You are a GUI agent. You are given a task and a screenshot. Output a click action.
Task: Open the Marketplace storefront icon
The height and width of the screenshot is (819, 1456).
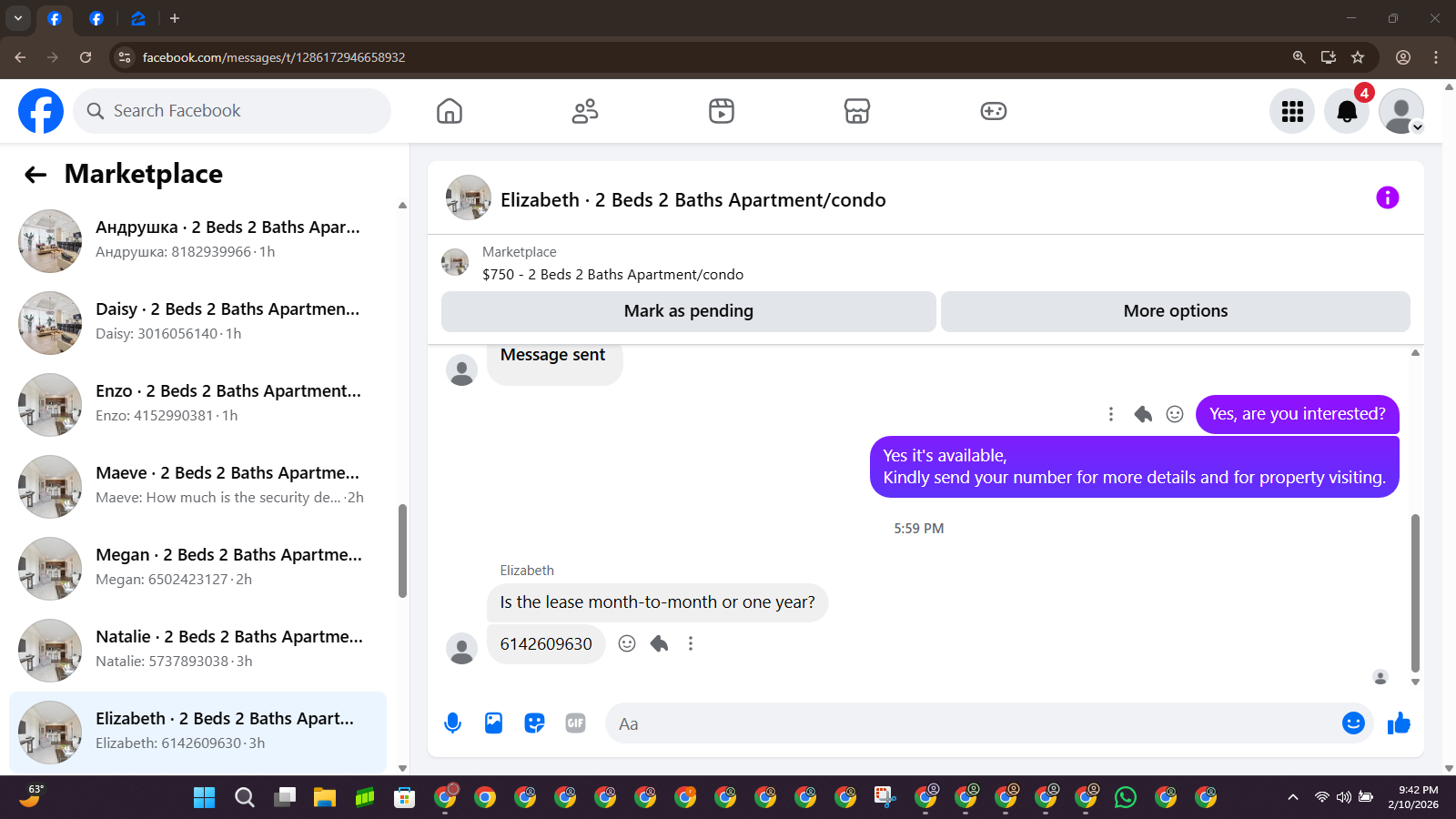(x=857, y=111)
